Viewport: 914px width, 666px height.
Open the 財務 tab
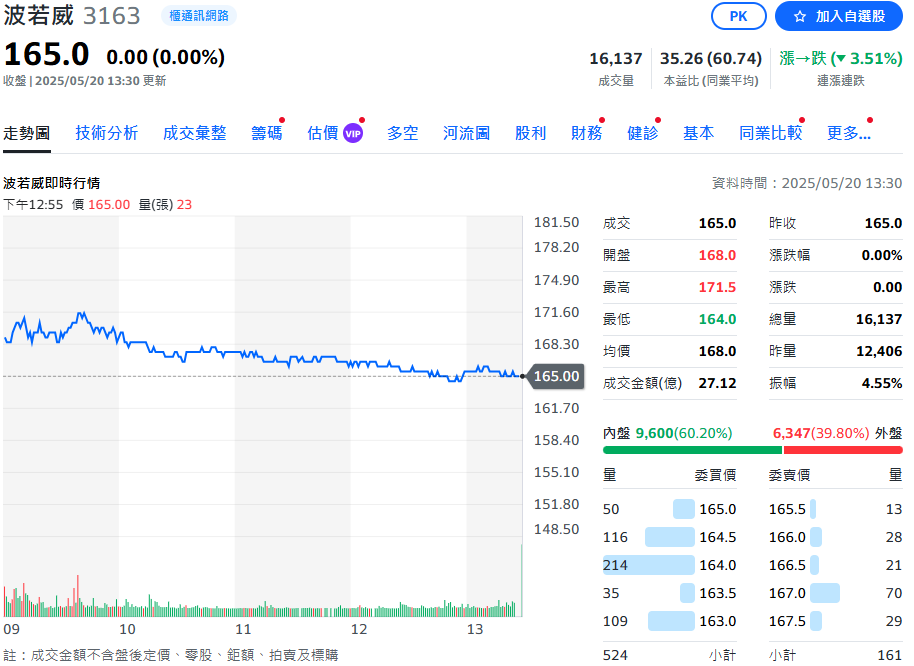[x=586, y=133]
